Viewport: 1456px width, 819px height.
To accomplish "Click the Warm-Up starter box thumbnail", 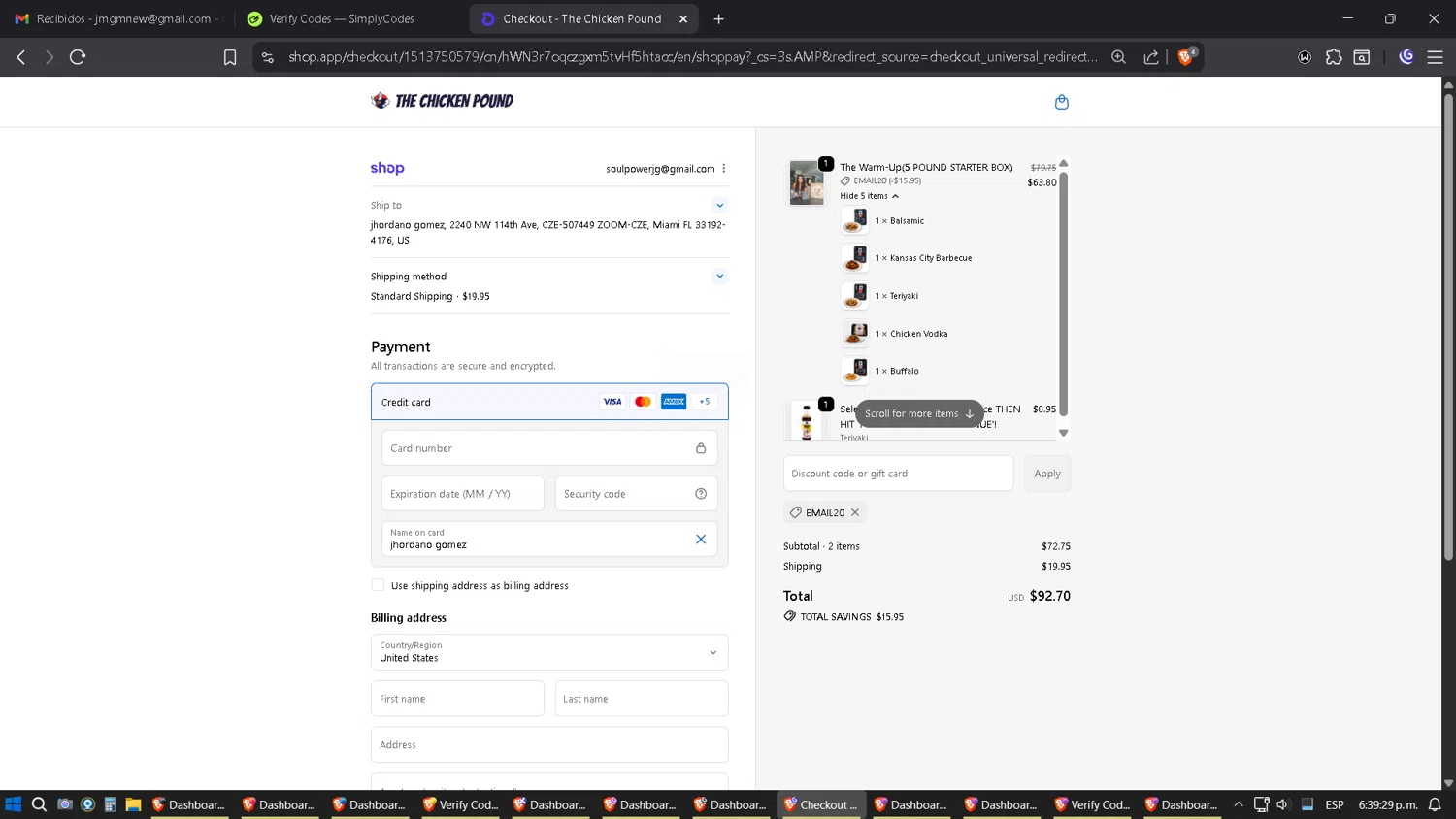I will click(x=807, y=182).
